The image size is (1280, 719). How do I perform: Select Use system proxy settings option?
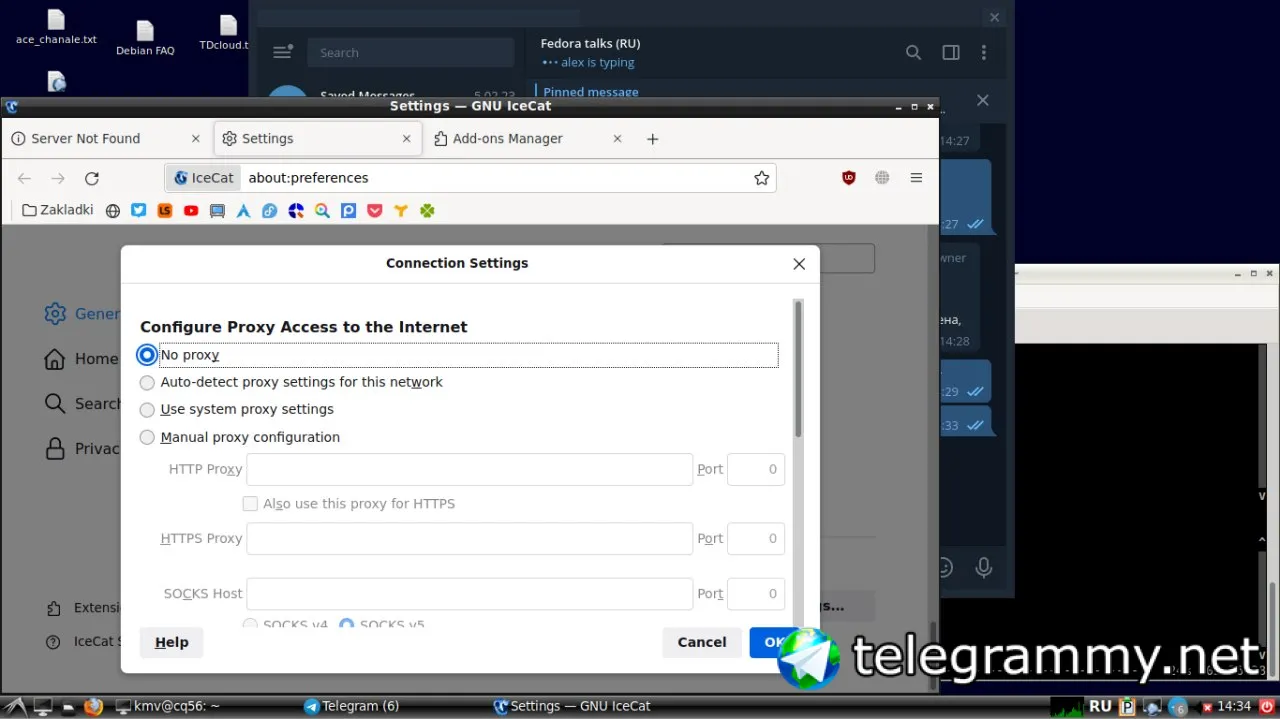[x=147, y=409]
